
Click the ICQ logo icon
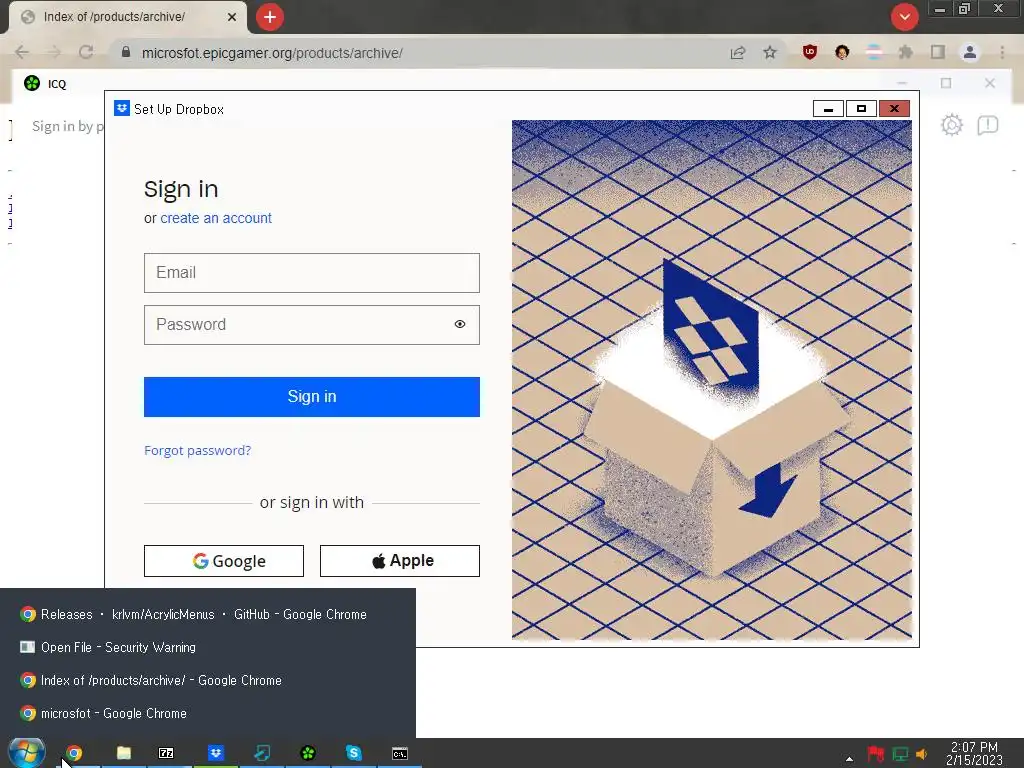(31, 83)
